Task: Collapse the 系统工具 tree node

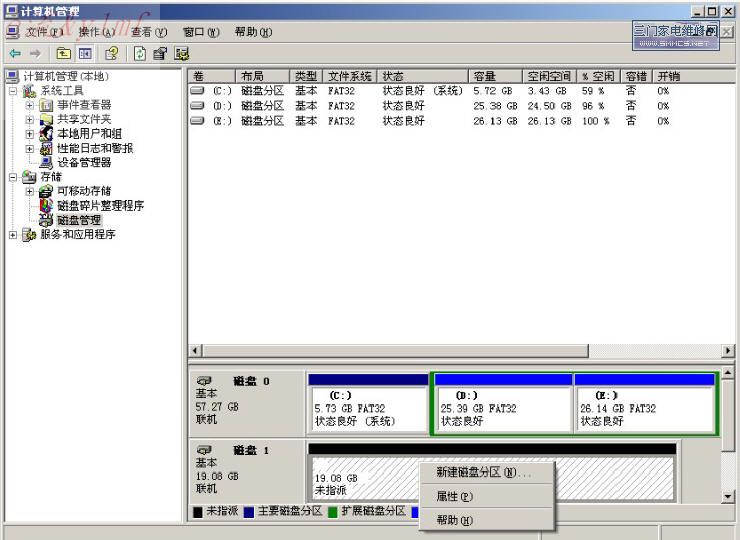Action: click(14, 91)
